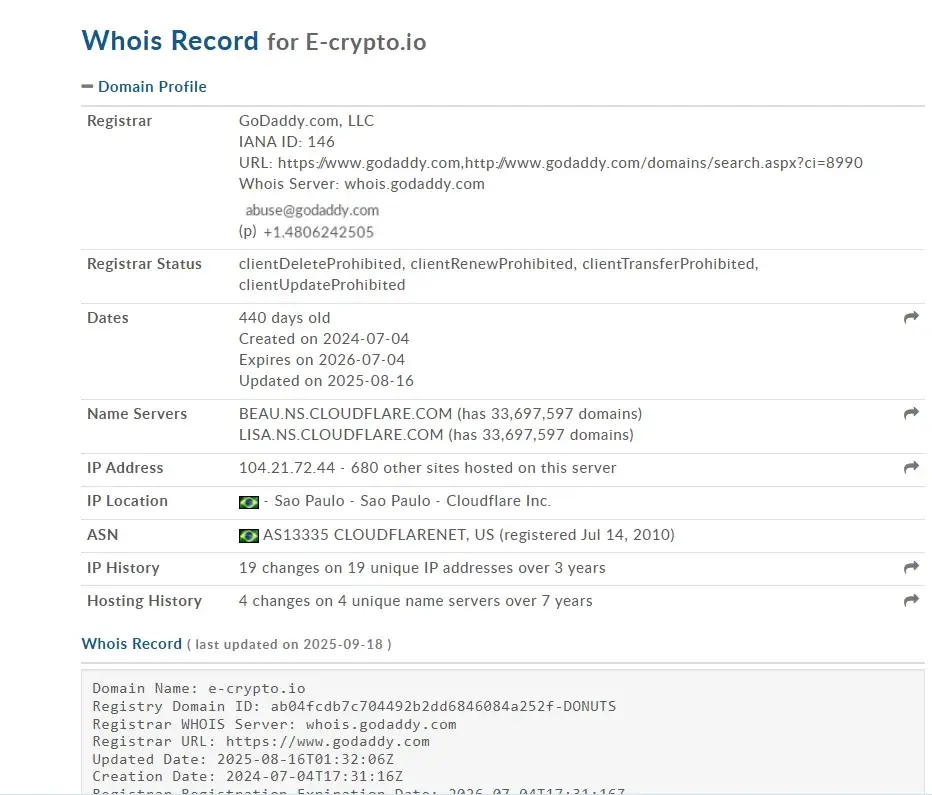932x795 pixels.
Task: Click the Creation Date raw record line
Action: click(247, 777)
